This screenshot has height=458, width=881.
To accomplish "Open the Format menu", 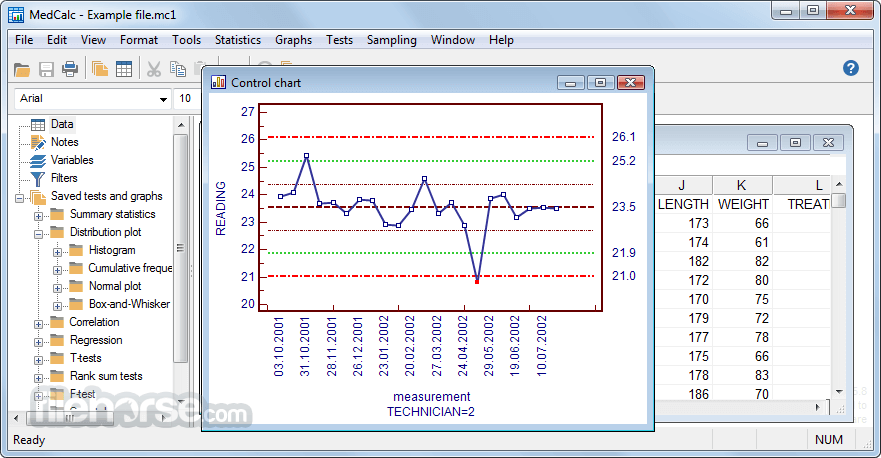I will click(139, 40).
